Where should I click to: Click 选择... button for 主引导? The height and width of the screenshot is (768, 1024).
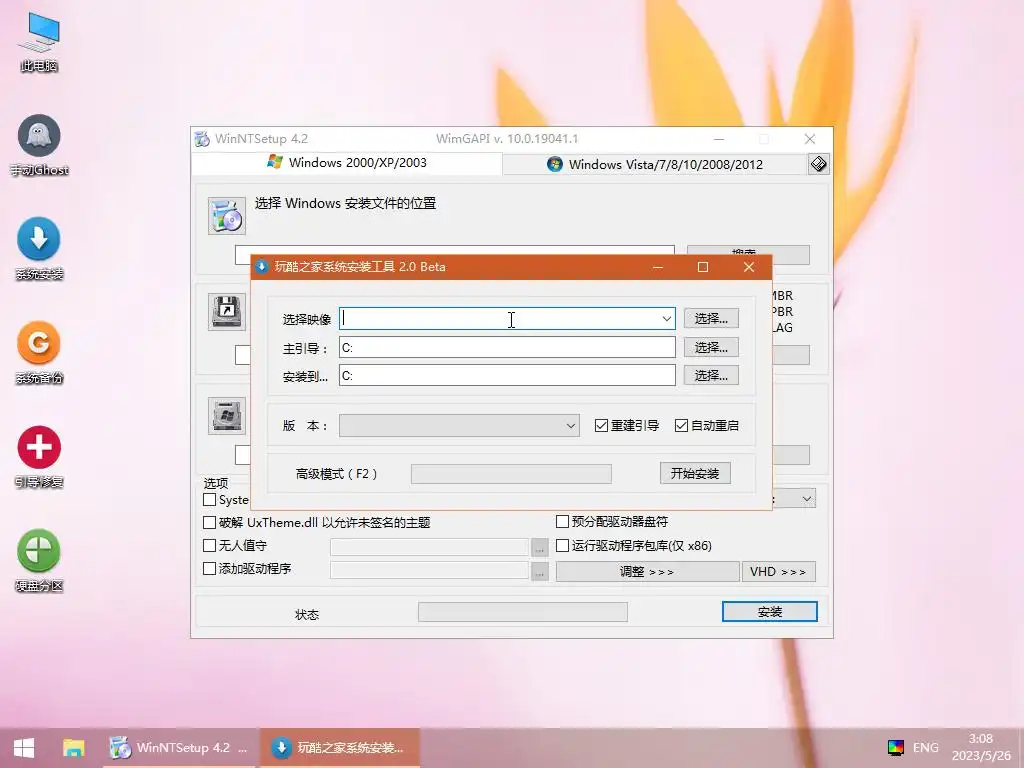coord(711,347)
